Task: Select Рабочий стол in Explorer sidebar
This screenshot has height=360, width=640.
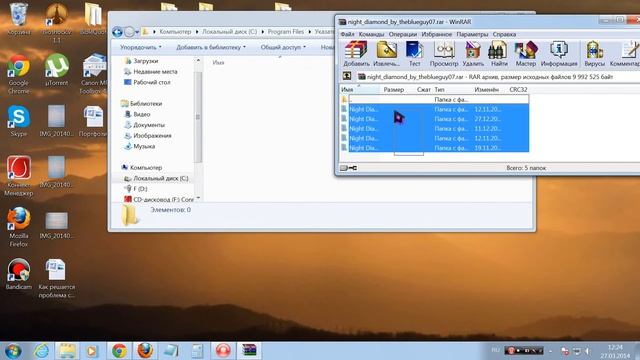Action: 147,82
